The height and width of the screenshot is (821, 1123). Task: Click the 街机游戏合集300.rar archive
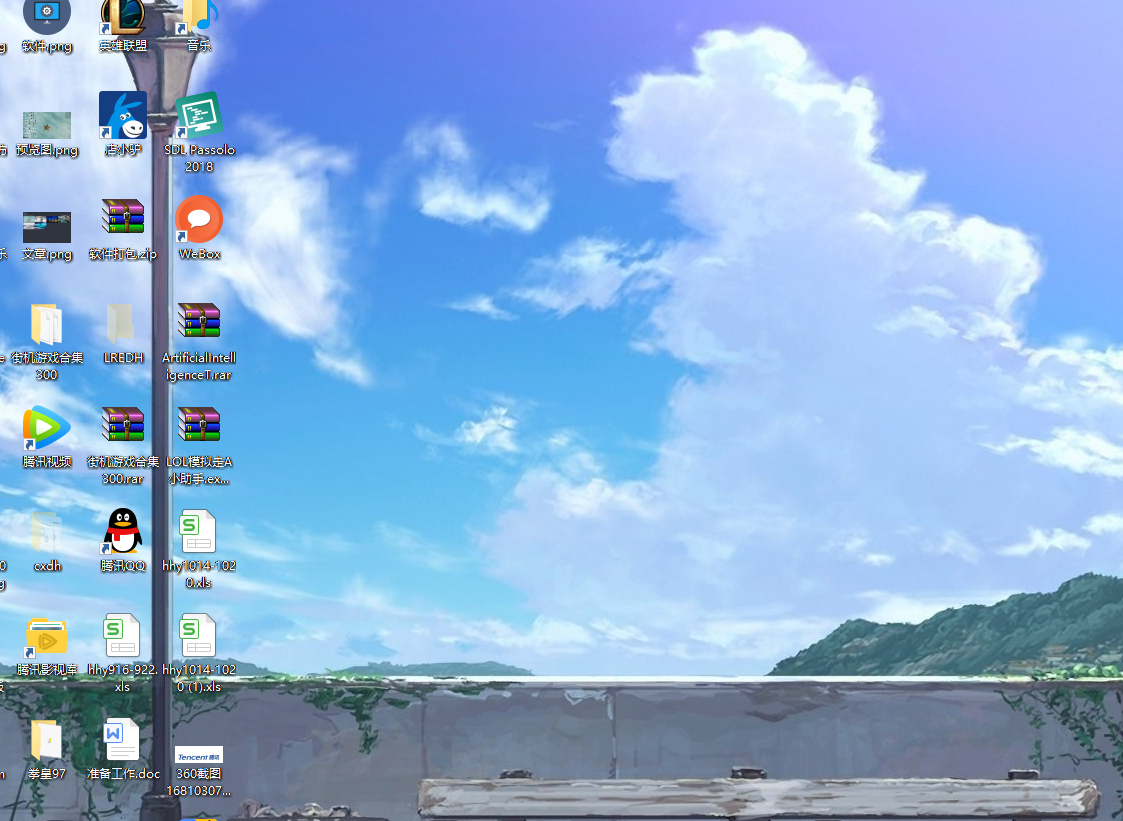click(123, 425)
